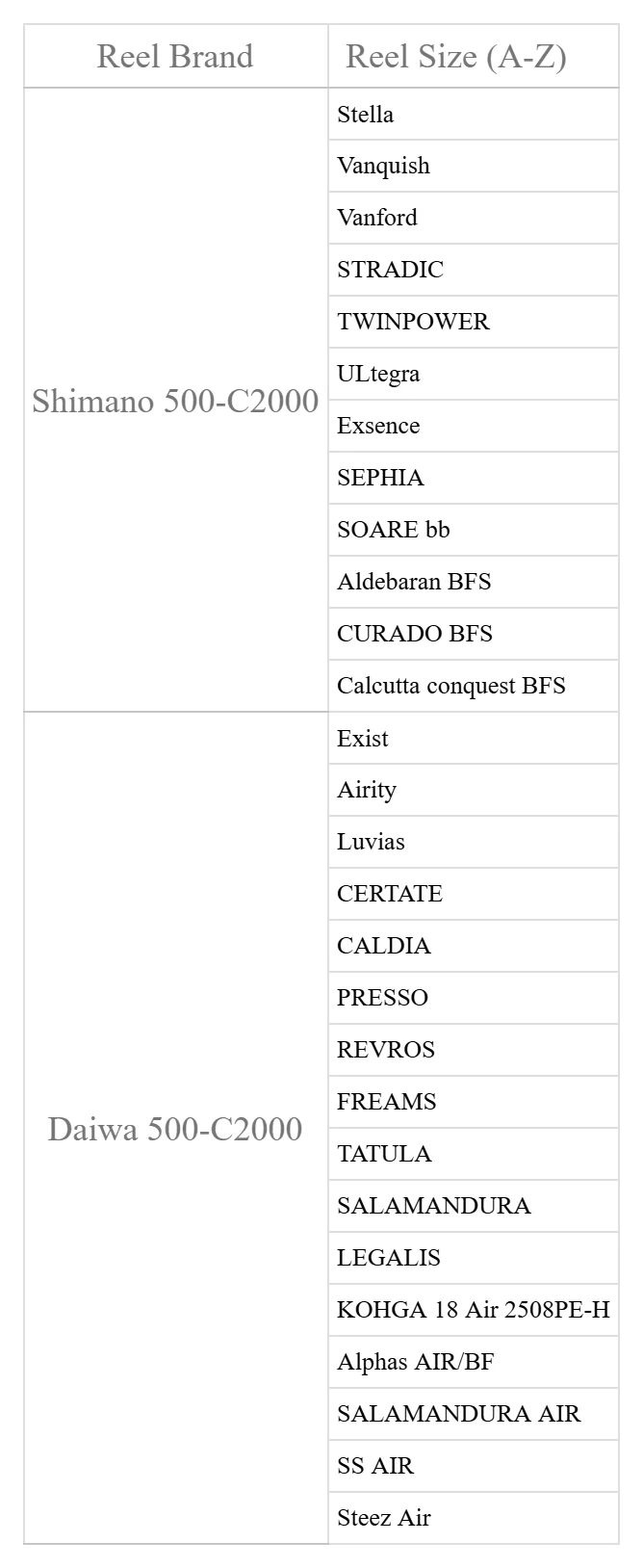This screenshot has width=643, height=1568.
Task: Click the Stella reel row
Action: click(x=473, y=114)
